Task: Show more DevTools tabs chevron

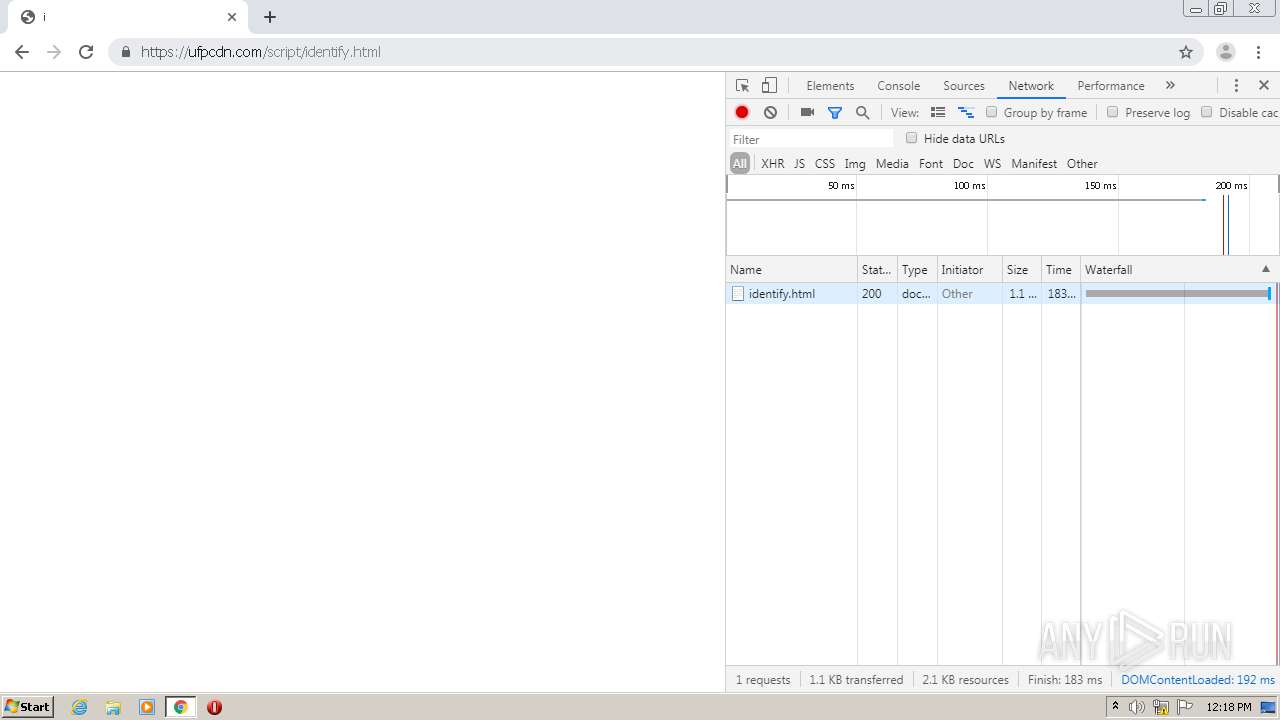Action: (1170, 86)
